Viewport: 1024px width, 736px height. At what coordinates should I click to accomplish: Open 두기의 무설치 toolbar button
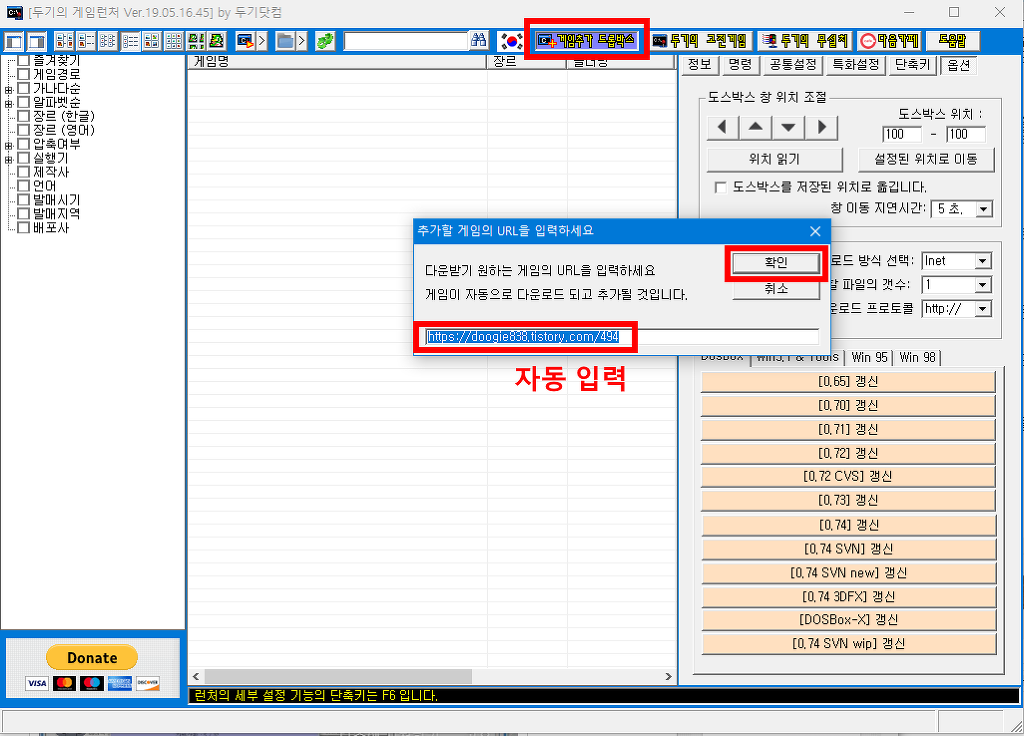click(x=805, y=41)
